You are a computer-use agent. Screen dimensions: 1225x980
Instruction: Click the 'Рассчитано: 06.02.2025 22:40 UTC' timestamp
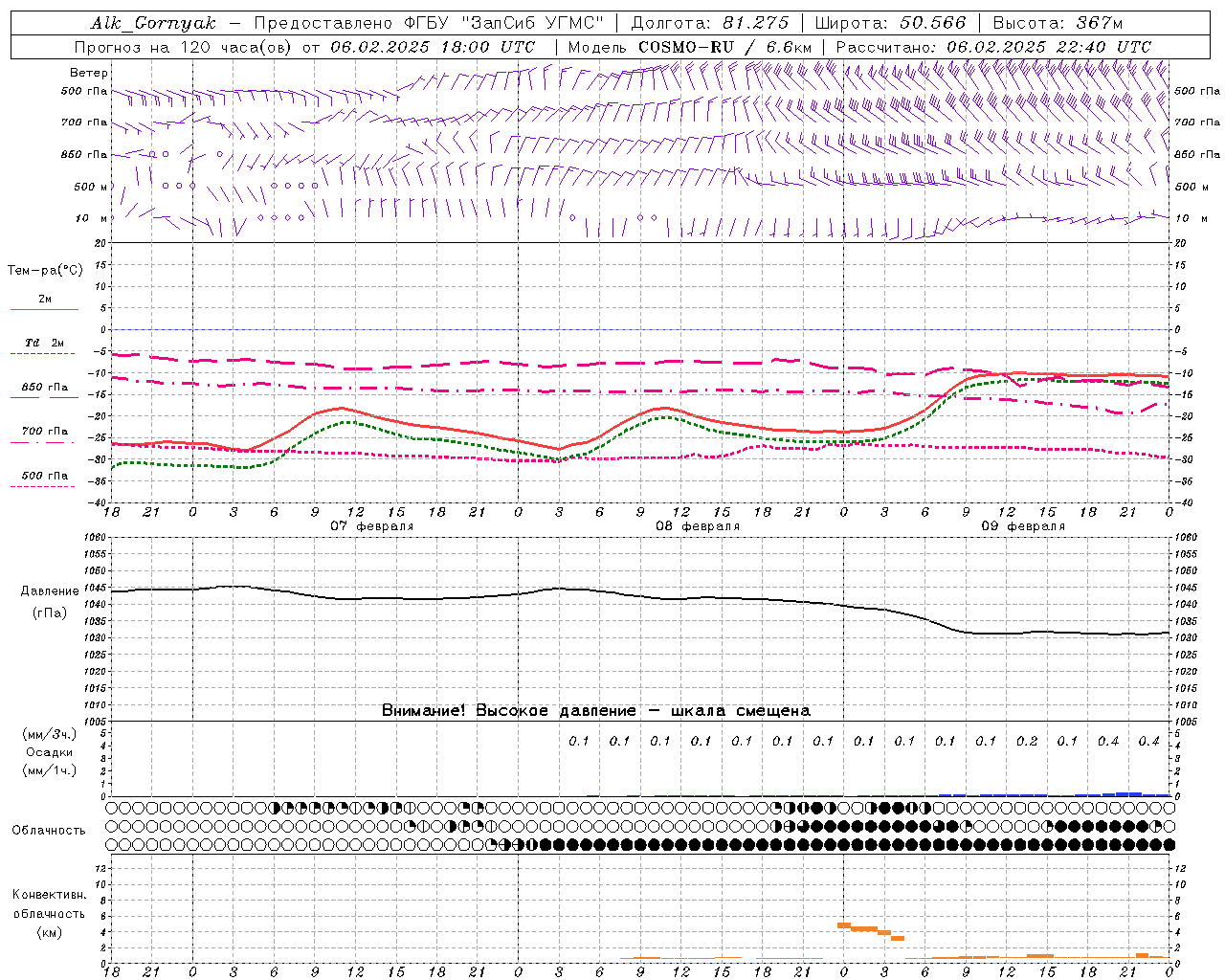(993, 47)
